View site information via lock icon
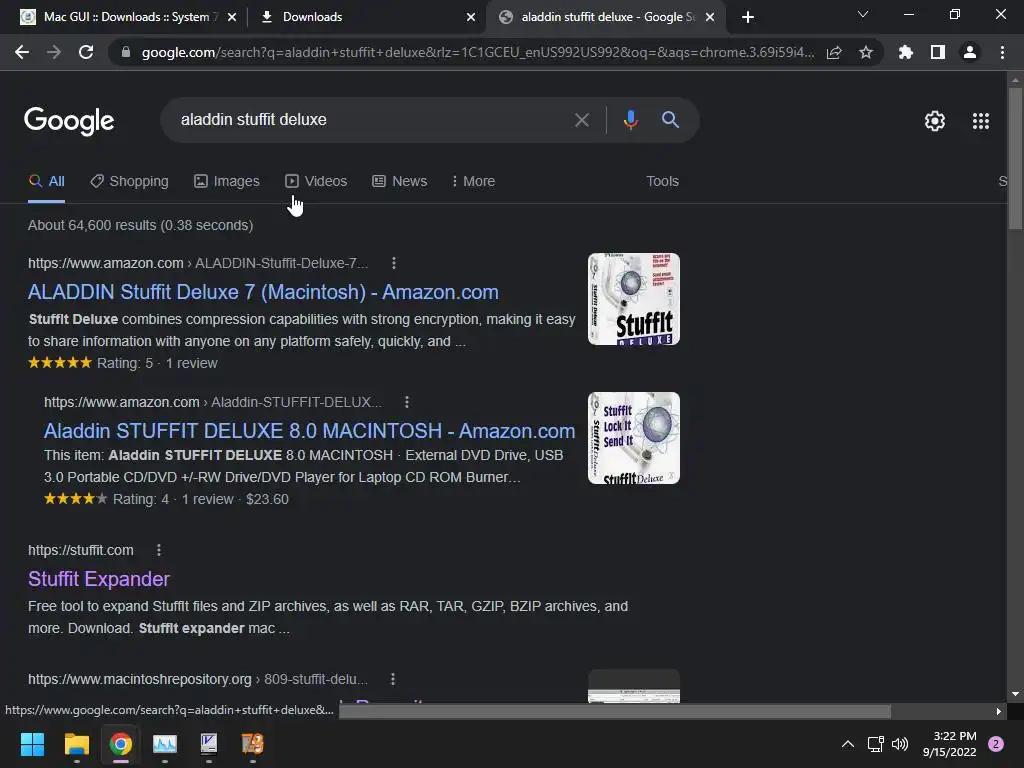The height and width of the screenshot is (768, 1024). pos(126,52)
